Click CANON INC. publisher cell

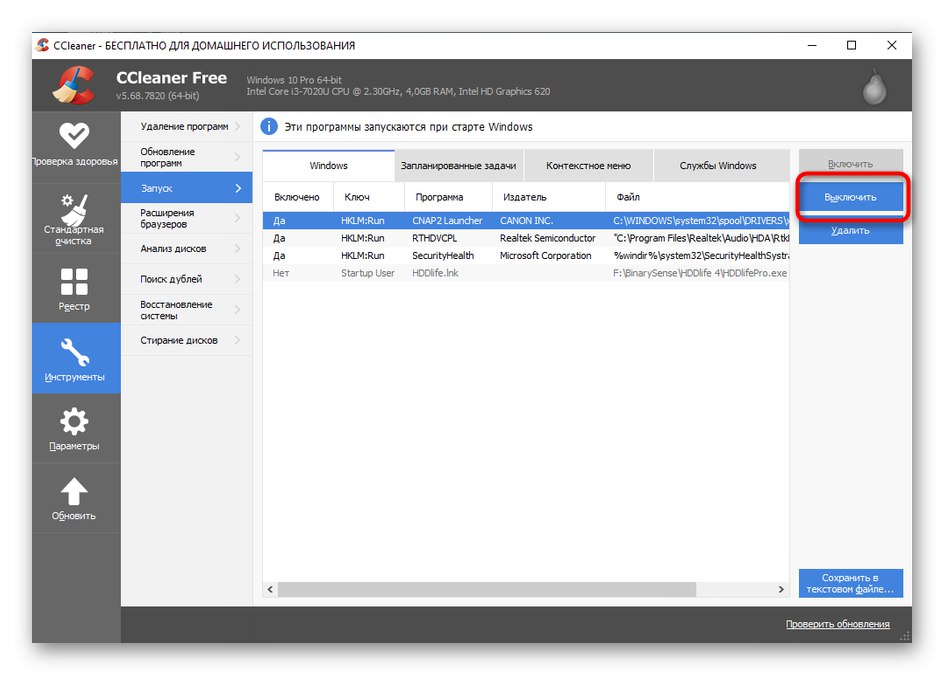click(x=526, y=220)
